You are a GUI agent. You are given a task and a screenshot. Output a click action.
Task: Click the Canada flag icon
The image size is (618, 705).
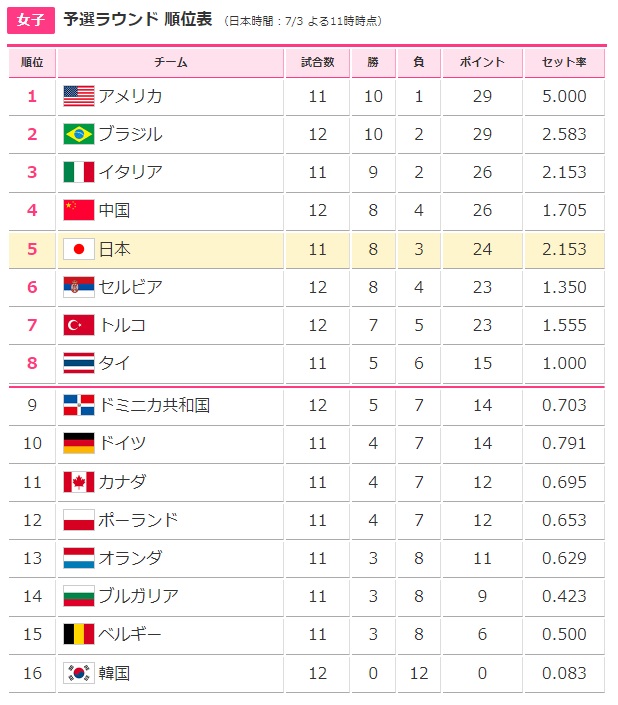coord(78,482)
